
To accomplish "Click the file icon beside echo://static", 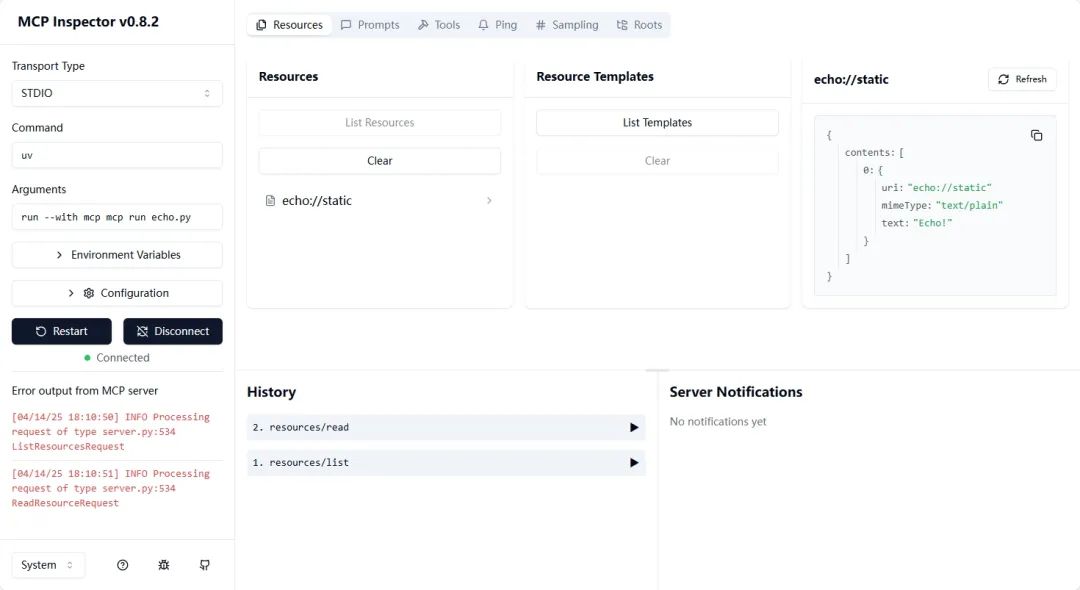I will [x=270, y=200].
